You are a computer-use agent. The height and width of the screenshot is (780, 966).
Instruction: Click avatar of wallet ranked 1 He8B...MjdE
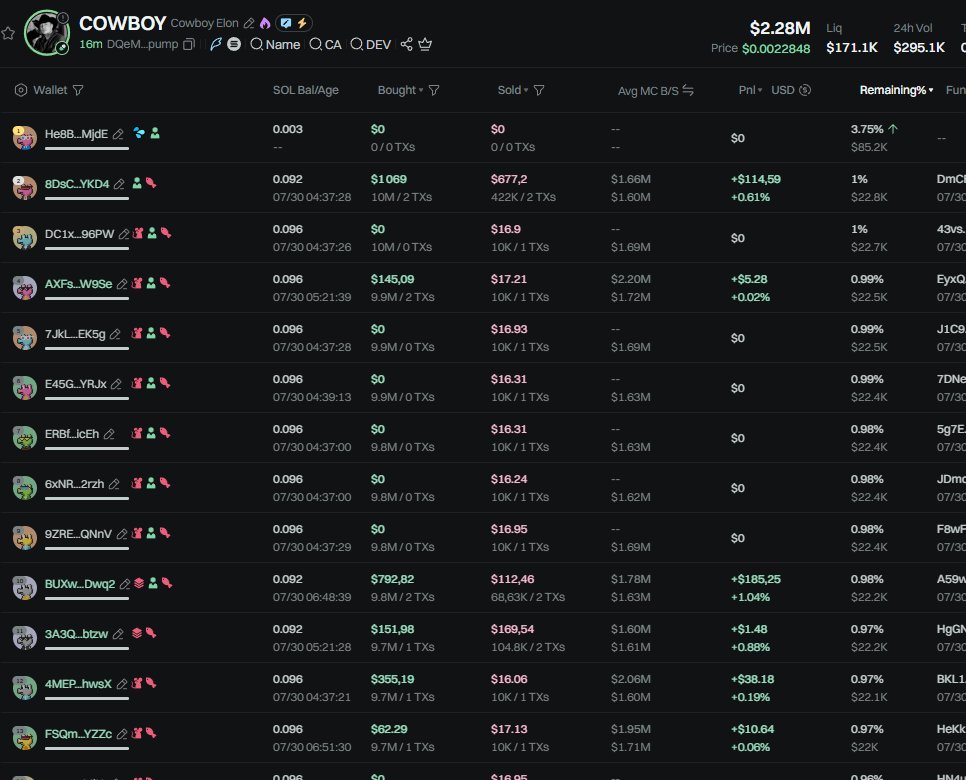(25, 137)
